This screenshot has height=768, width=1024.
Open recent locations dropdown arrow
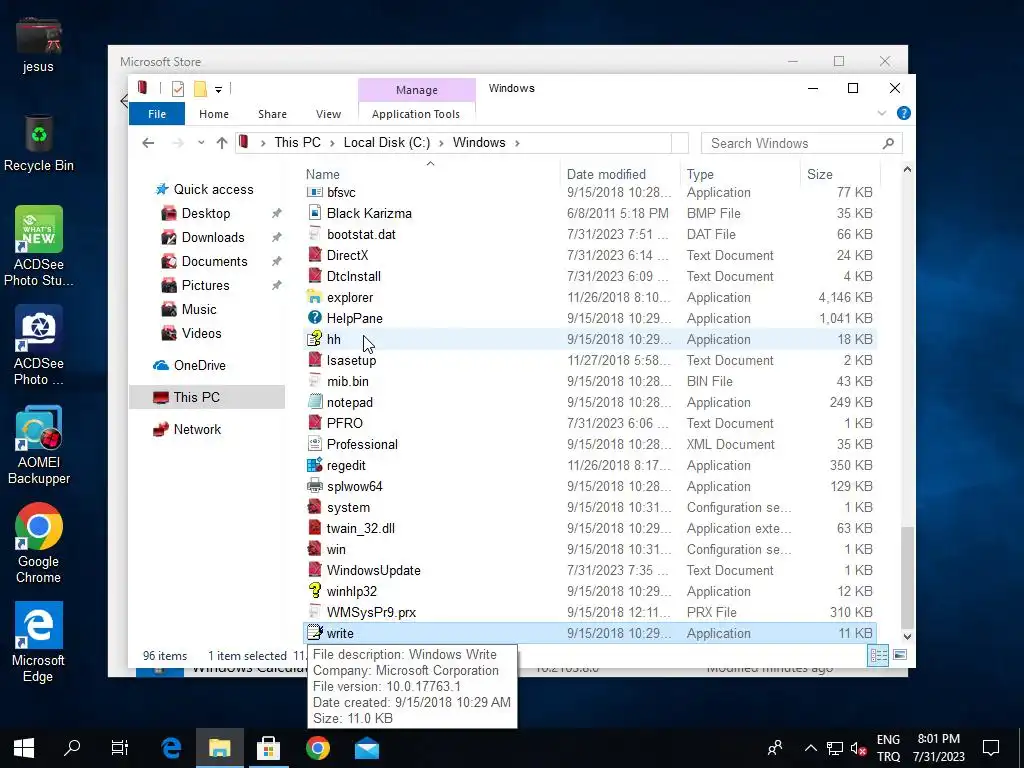click(201, 143)
